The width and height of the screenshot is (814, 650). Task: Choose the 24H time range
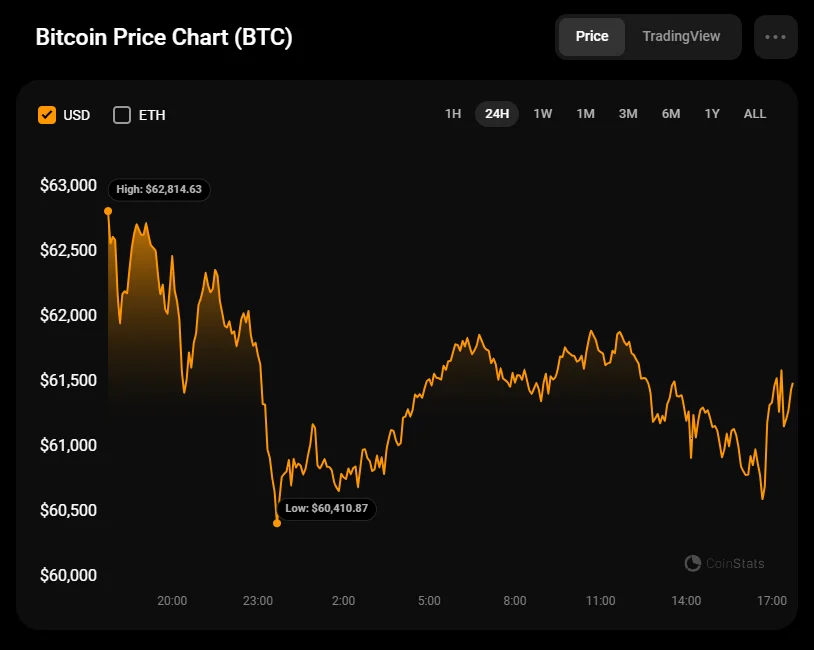(x=497, y=114)
